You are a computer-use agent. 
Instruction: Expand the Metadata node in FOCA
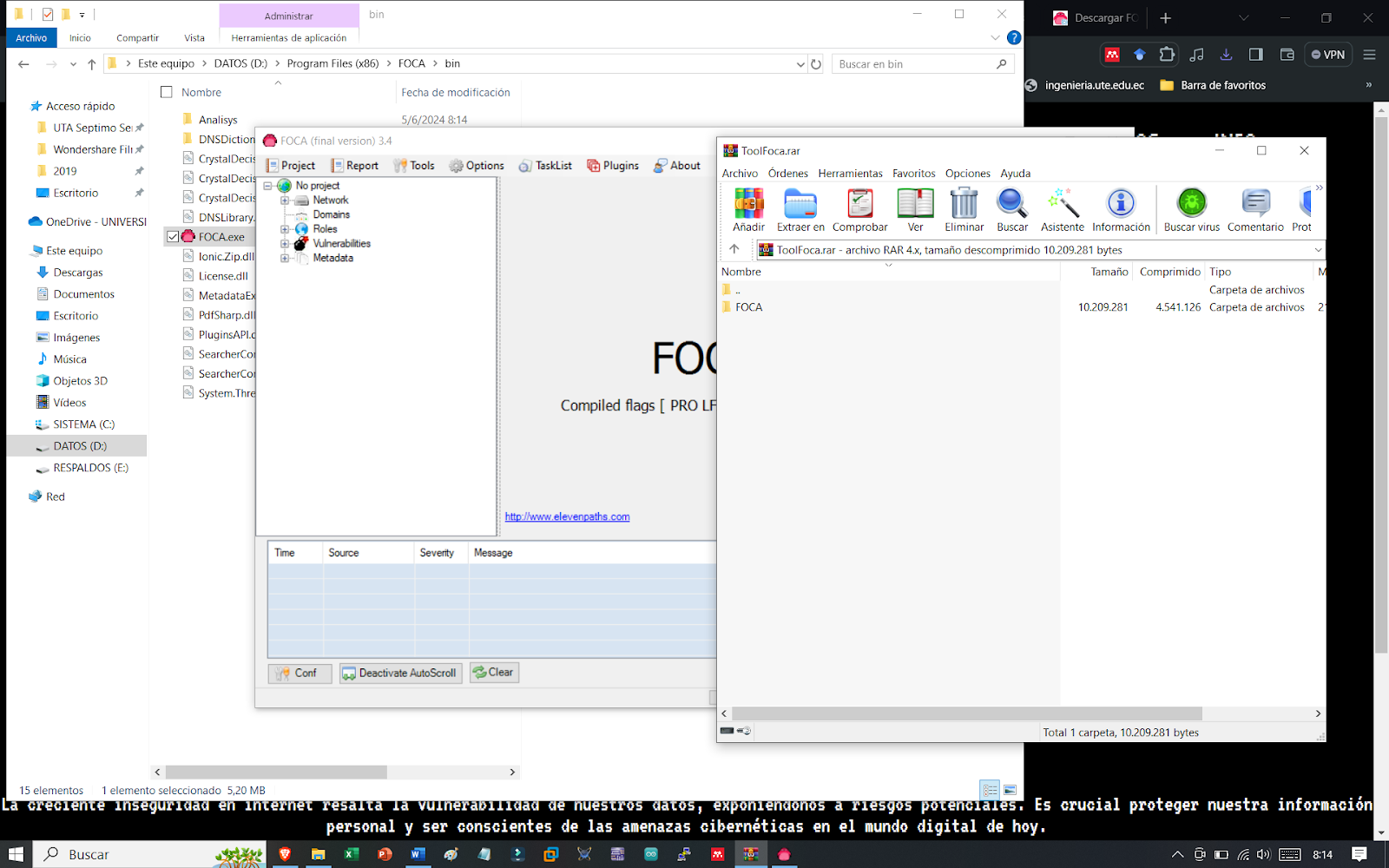click(285, 258)
